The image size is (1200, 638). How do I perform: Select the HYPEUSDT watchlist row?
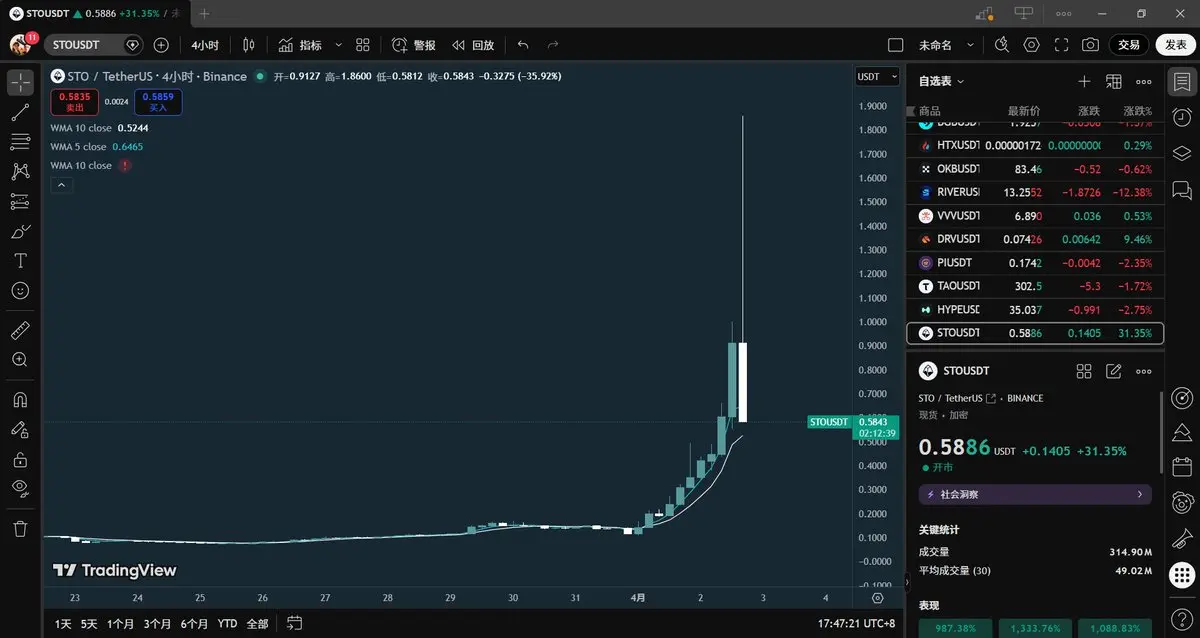click(x=1035, y=310)
